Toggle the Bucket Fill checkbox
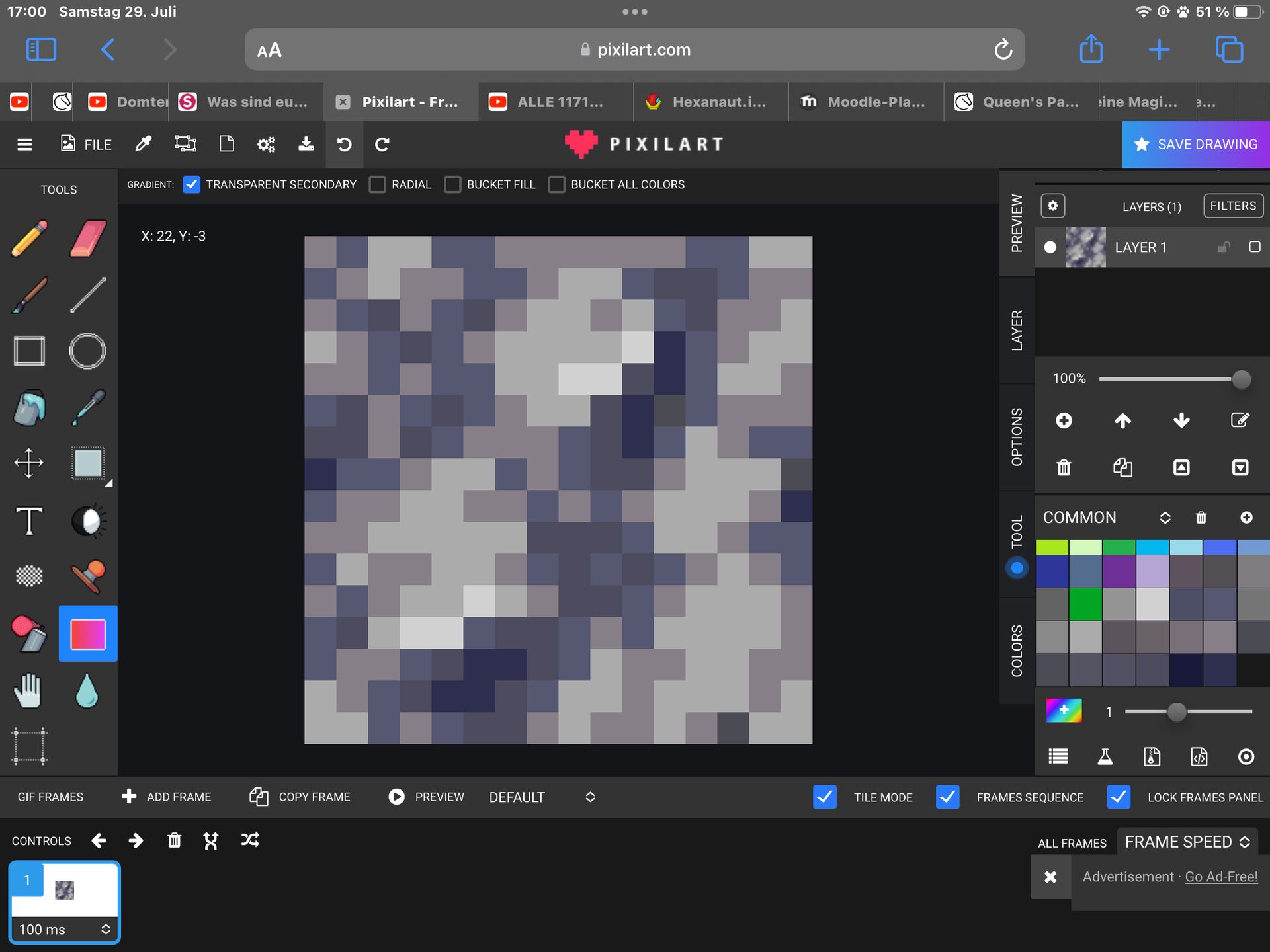Viewport: 1270px width, 952px height. (452, 184)
